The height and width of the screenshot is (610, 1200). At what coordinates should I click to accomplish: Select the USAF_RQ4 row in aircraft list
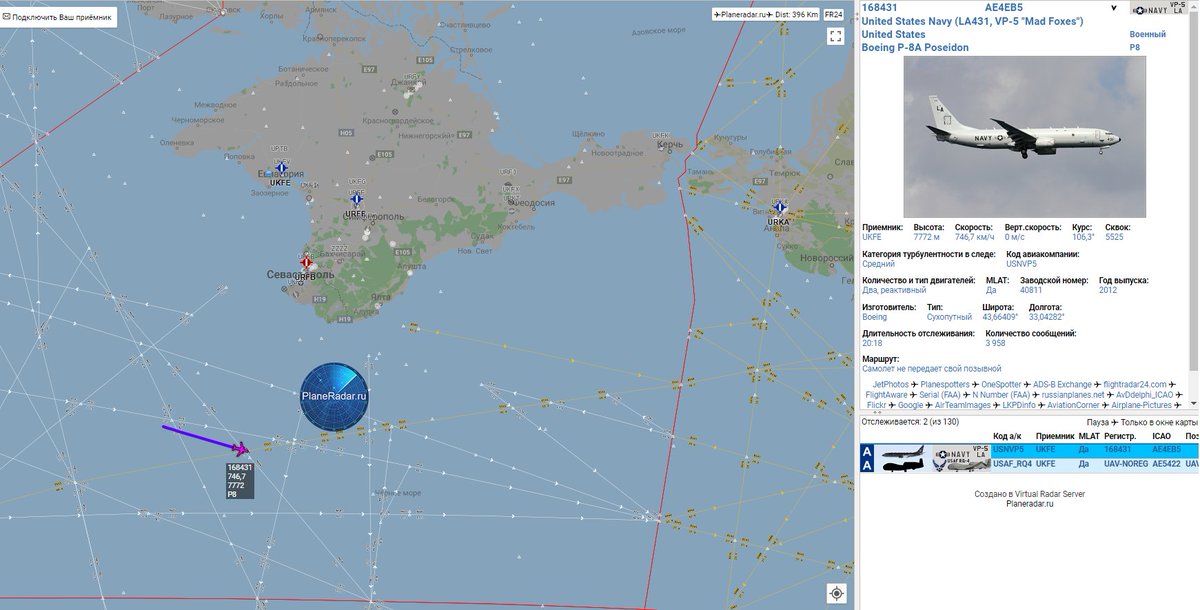click(1029, 464)
